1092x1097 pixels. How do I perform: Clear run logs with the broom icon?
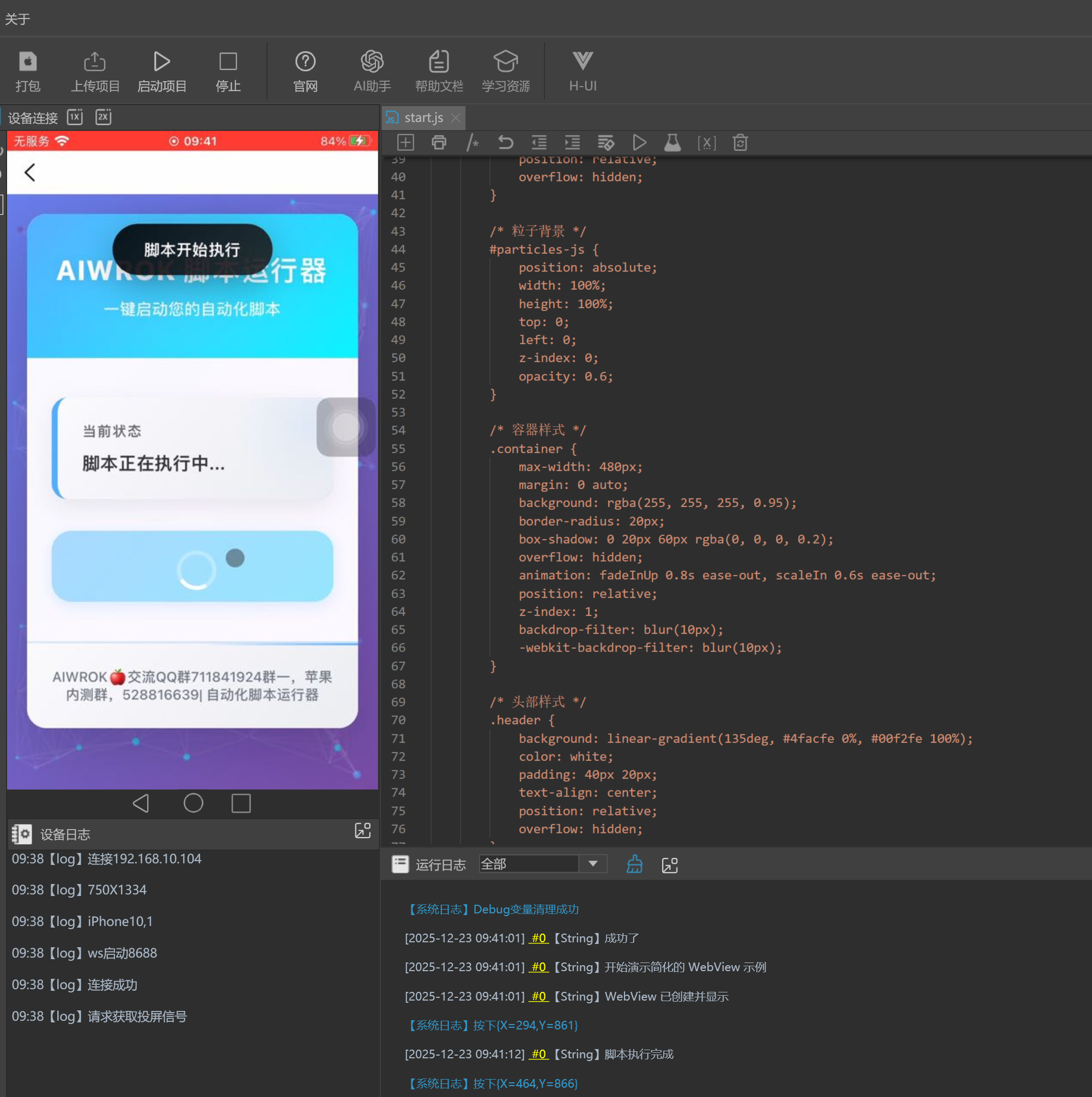(x=634, y=864)
